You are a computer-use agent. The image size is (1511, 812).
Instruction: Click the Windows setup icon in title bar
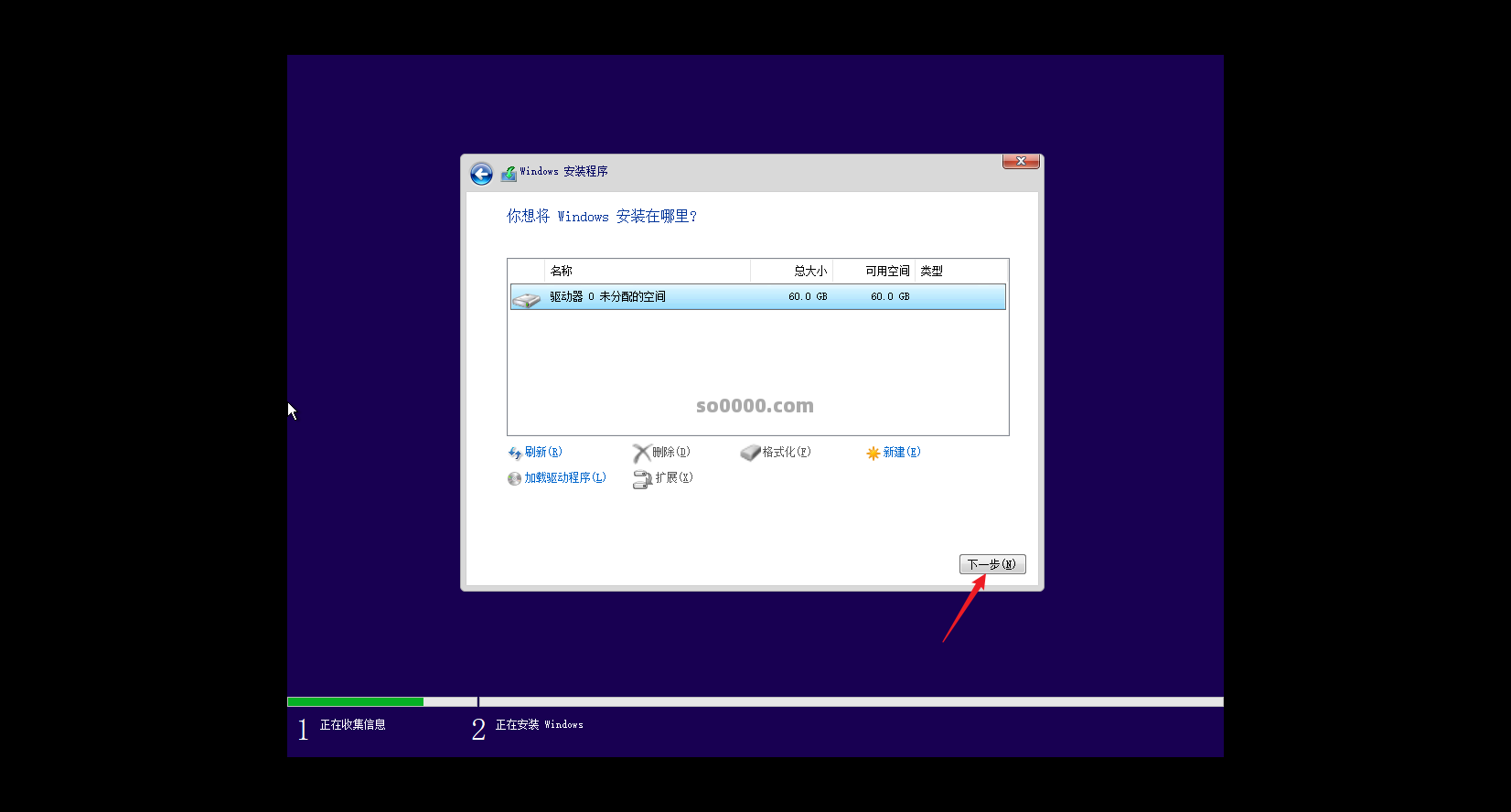click(x=509, y=173)
